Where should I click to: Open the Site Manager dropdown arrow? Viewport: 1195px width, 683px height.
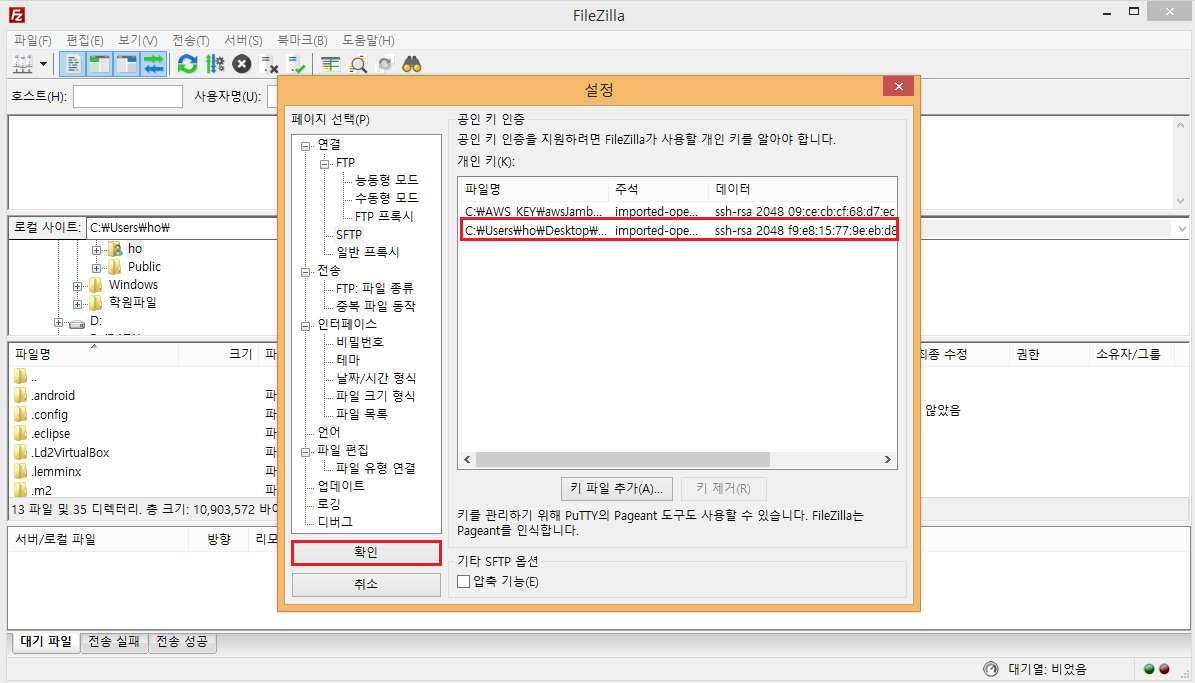pos(43,65)
